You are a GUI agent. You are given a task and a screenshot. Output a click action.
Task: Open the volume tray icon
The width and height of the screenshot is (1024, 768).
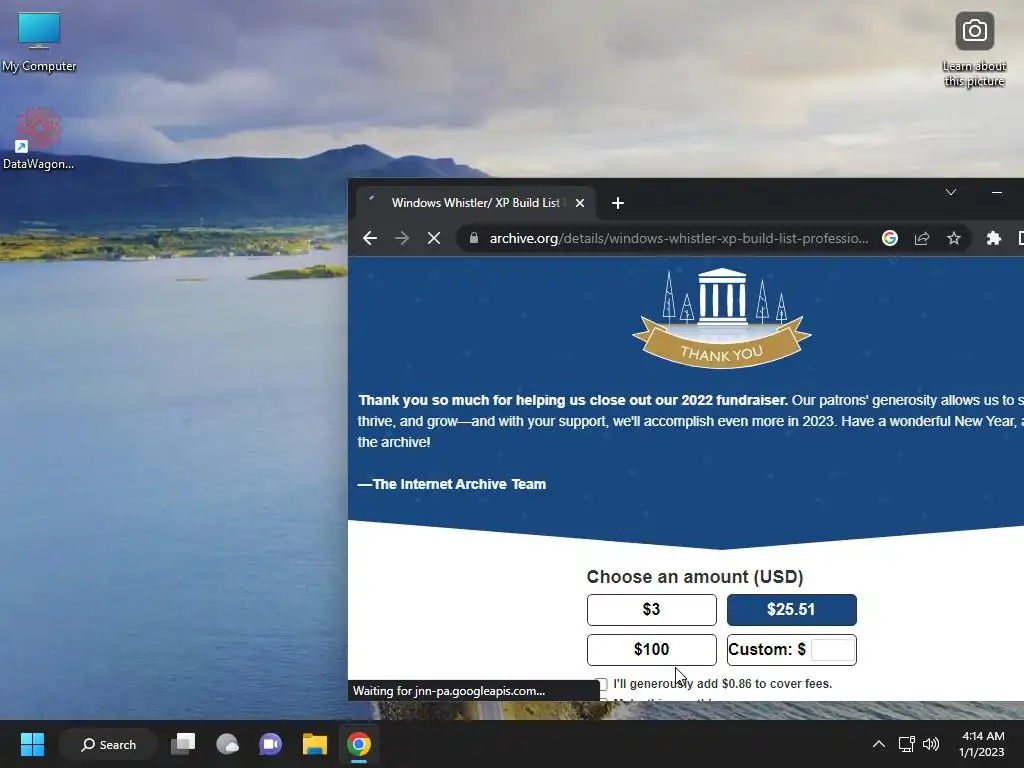point(931,744)
